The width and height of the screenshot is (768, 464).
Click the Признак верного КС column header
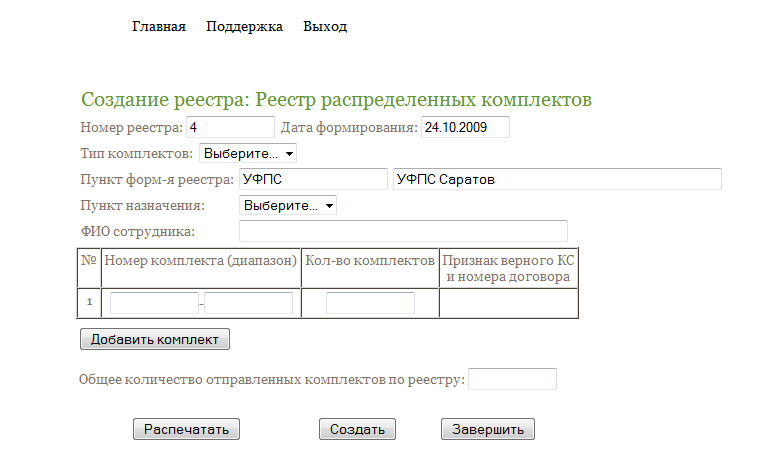(x=508, y=269)
